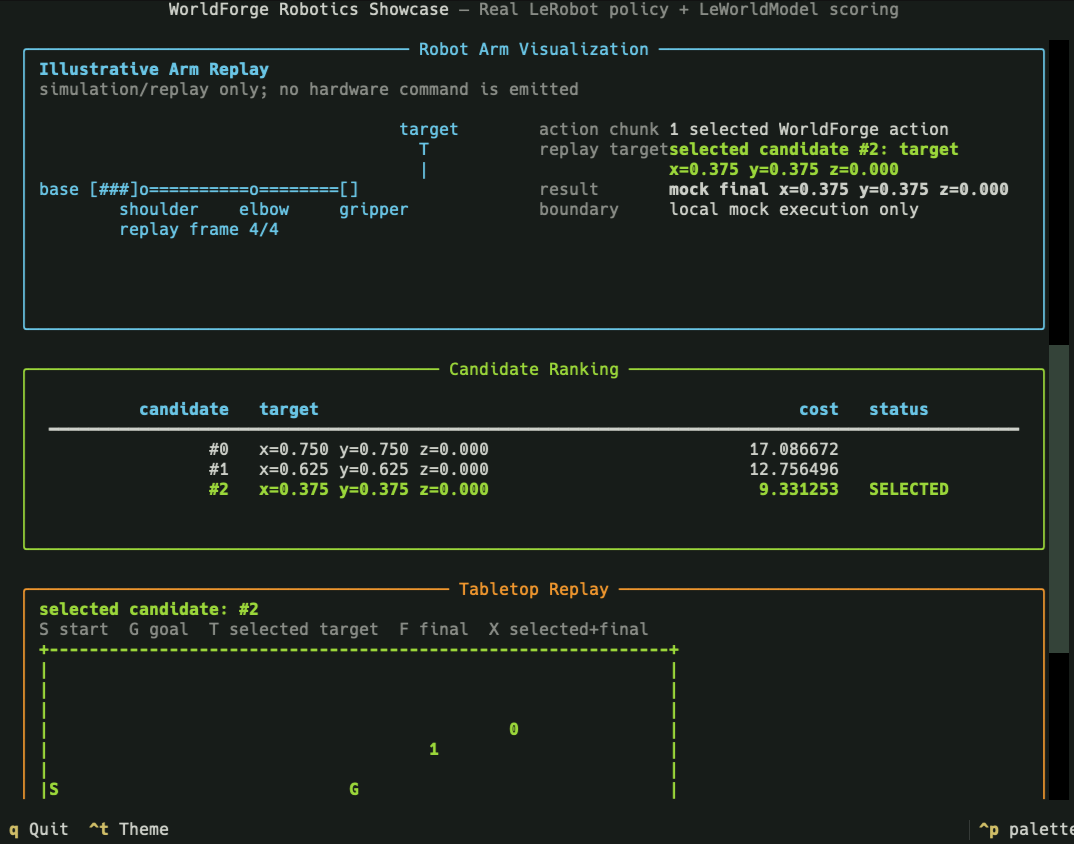1074x844 pixels.
Task: Select the candidate #0 row label
Action: [219, 449]
